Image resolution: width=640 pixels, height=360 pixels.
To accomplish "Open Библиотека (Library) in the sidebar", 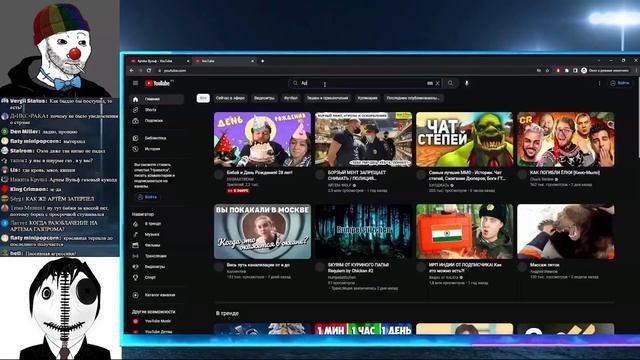I will (x=157, y=138).
